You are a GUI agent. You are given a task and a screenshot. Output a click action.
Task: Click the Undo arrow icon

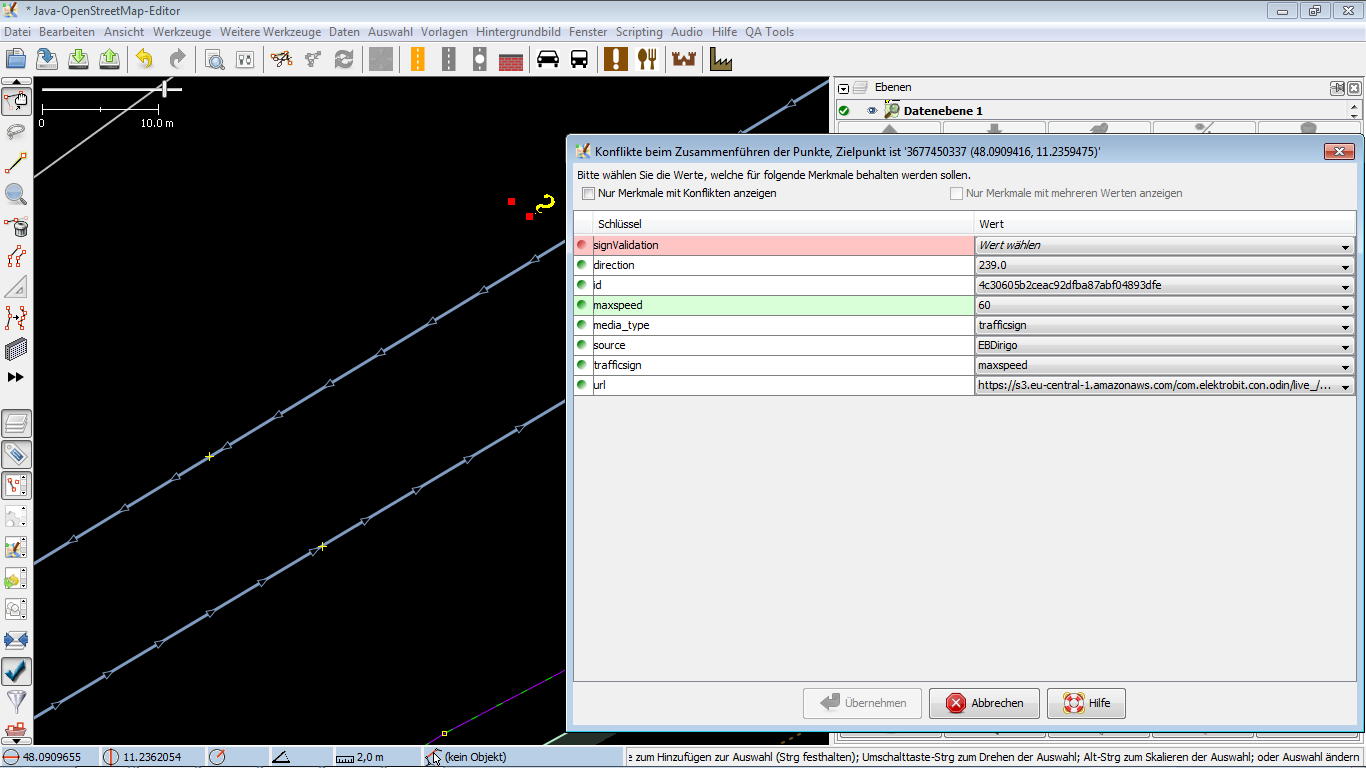(145, 59)
